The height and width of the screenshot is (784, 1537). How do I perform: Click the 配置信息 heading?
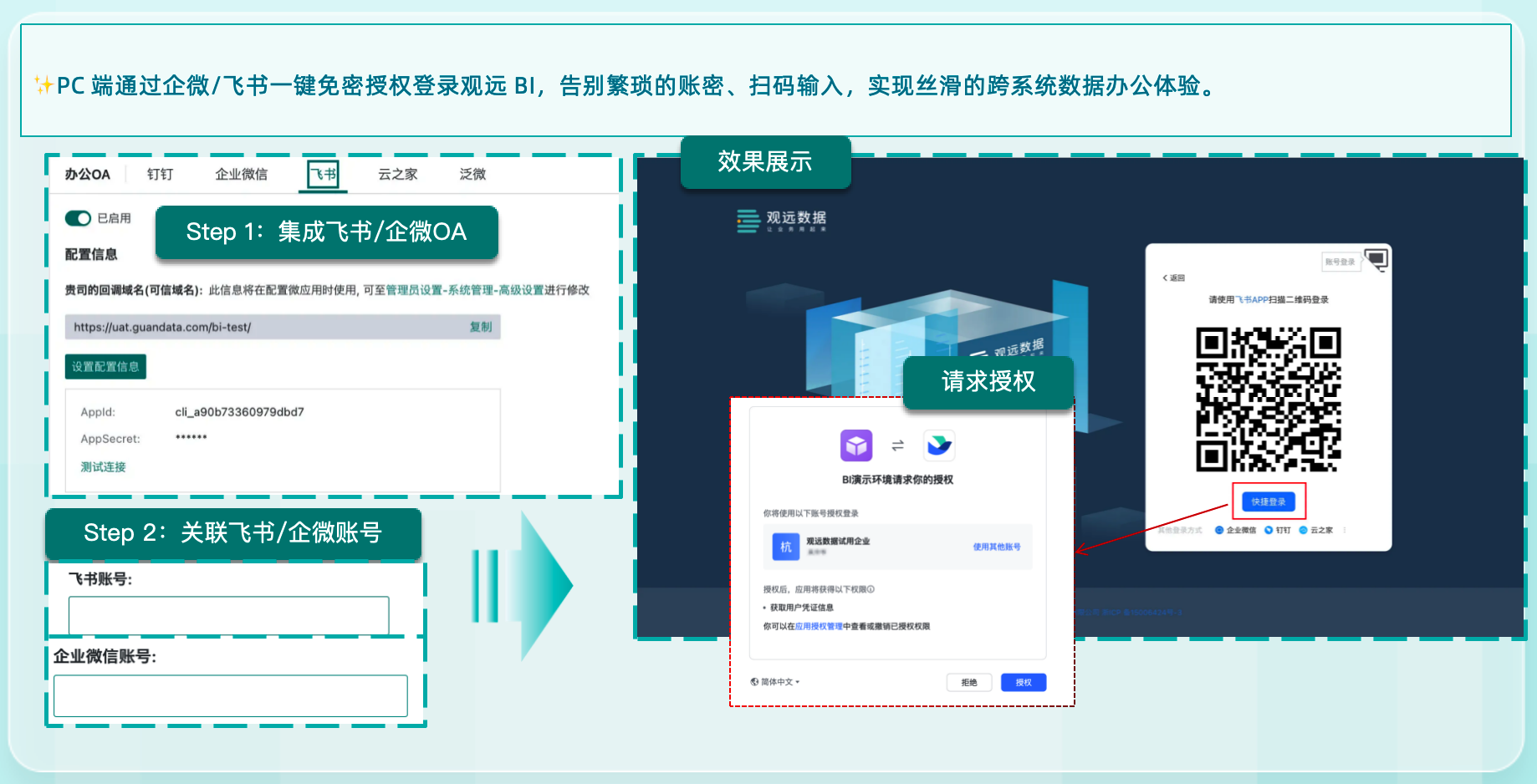tap(91, 254)
